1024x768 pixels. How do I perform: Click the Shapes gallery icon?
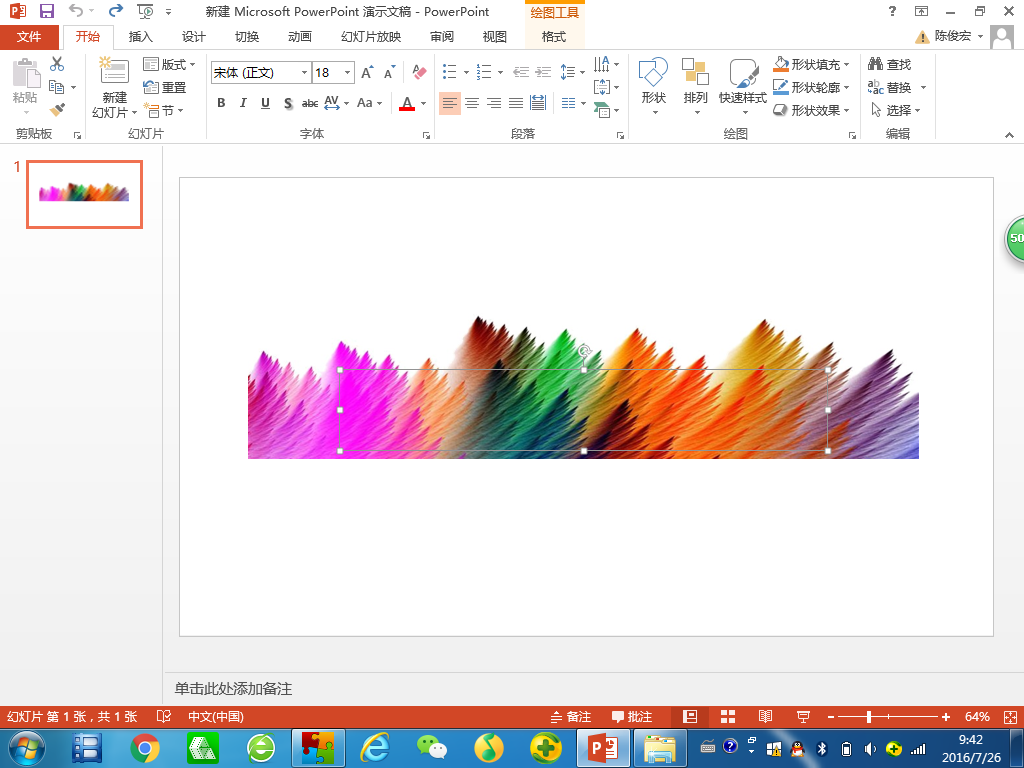click(653, 72)
